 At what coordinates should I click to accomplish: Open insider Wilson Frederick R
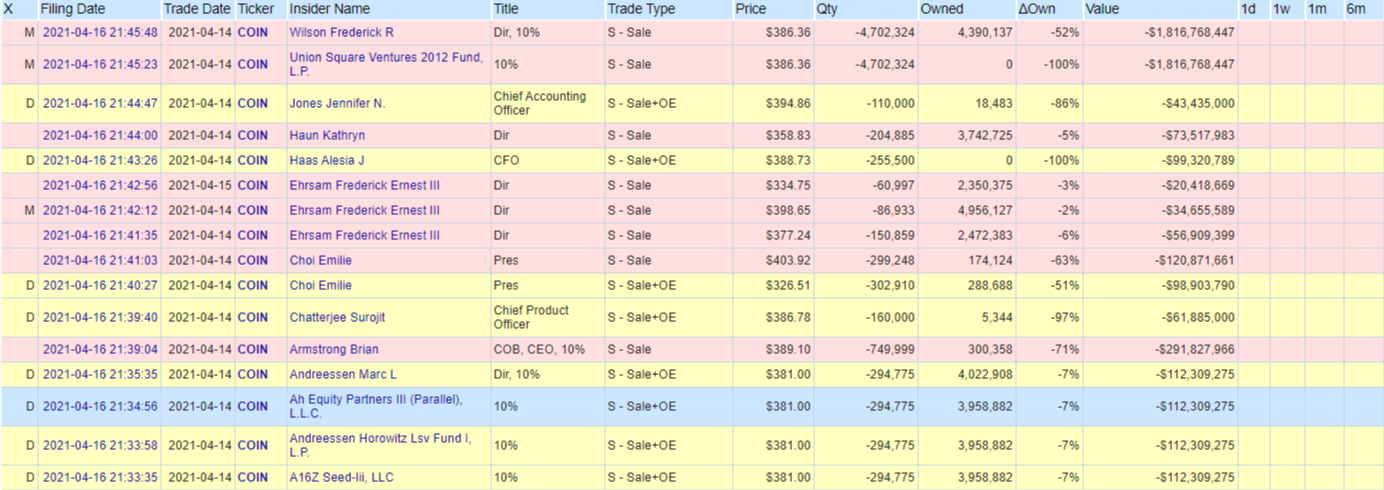point(342,32)
